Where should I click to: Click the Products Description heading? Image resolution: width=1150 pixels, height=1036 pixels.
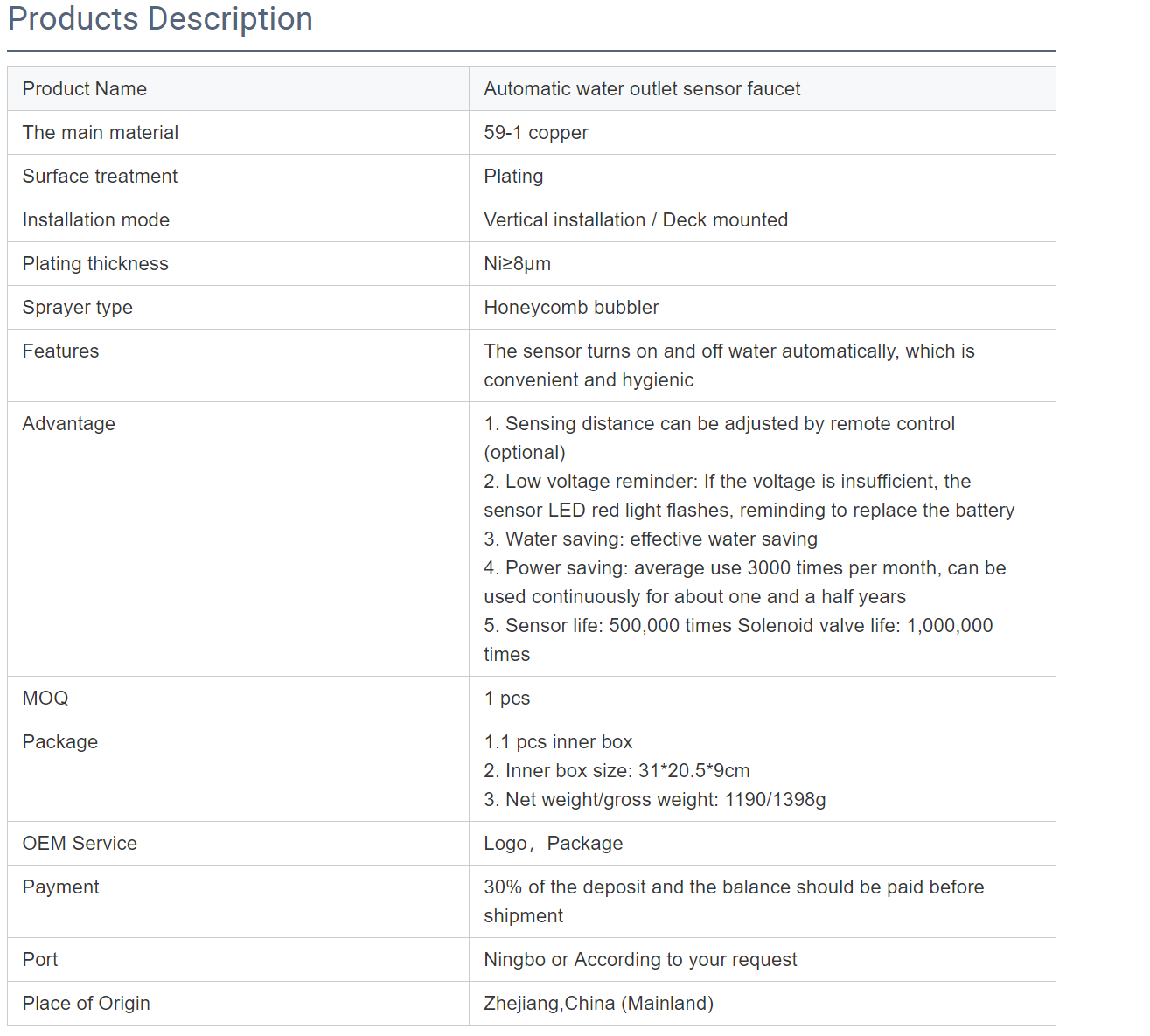[x=160, y=18]
